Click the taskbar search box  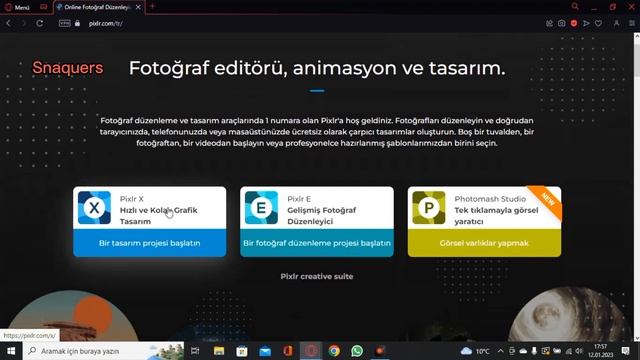104,351
